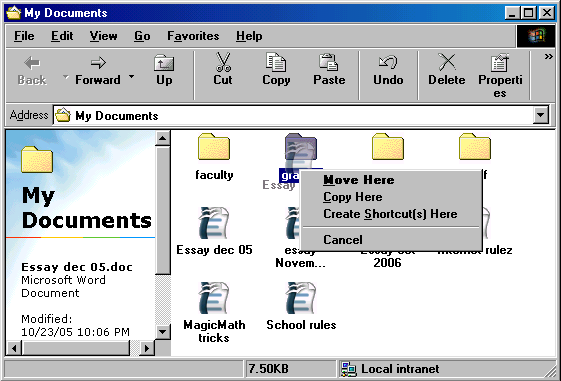Viewport: 561px width, 381px height.
Task: Click the Local intranet zone icon
Action: coord(348,369)
